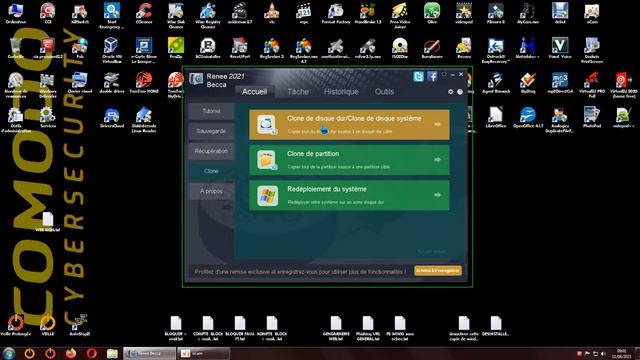640x360 pixels.
Task: Select the Clone de partition option
Action: pos(349,160)
